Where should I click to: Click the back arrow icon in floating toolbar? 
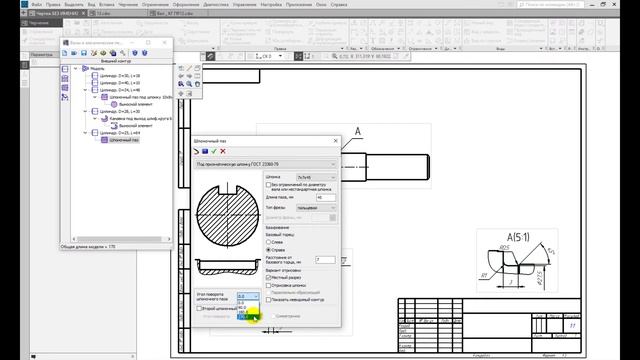[x=181, y=76]
